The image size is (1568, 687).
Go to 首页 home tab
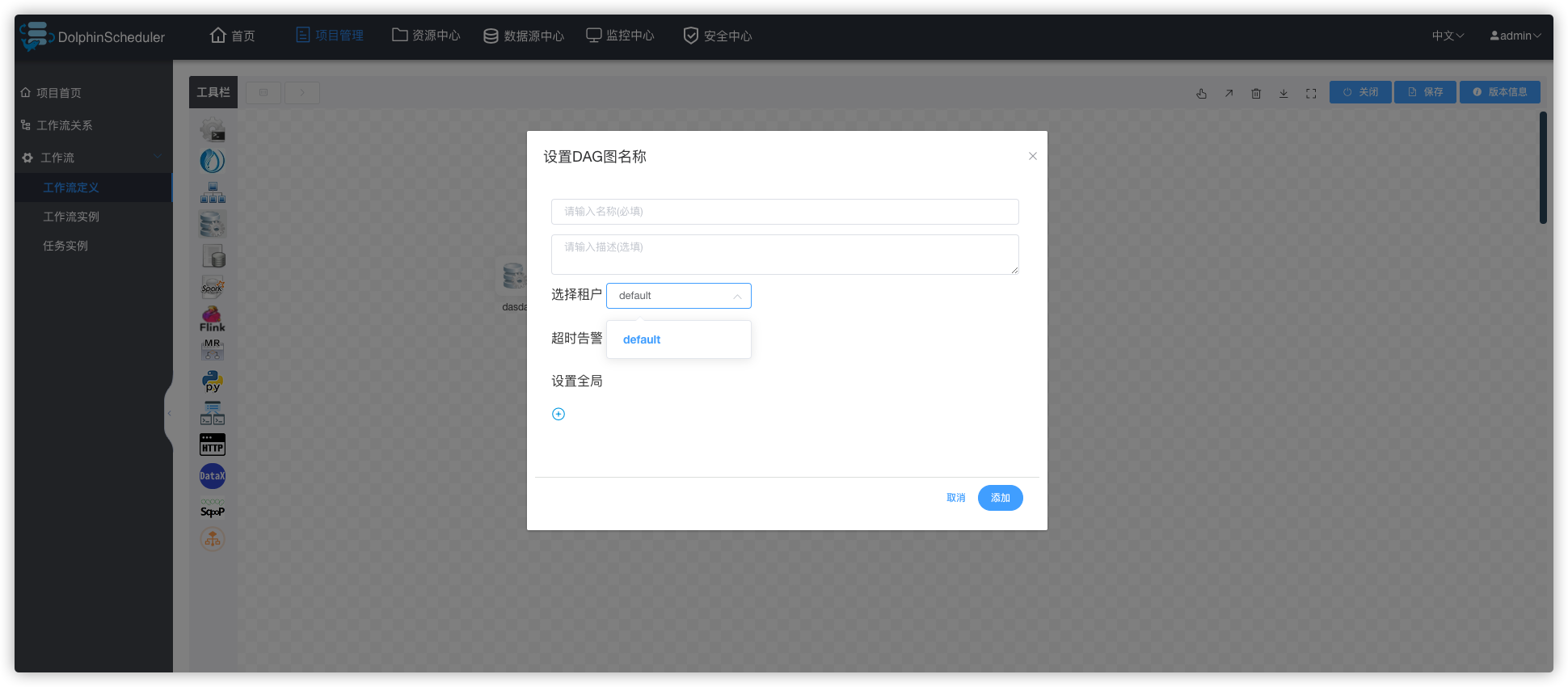(233, 36)
